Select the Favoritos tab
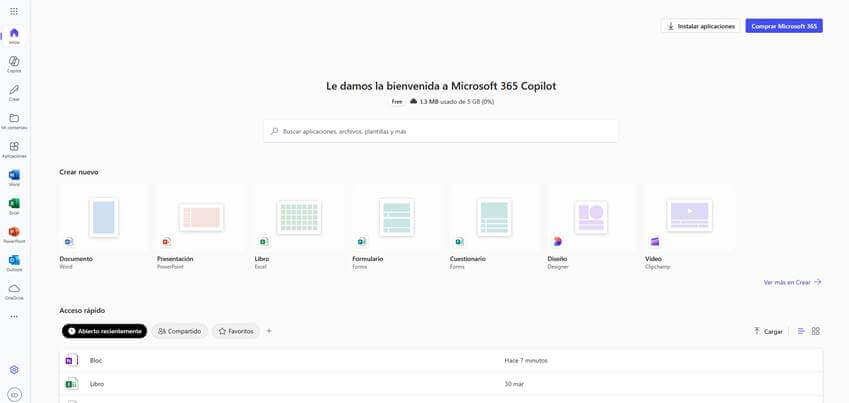 (236, 331)
